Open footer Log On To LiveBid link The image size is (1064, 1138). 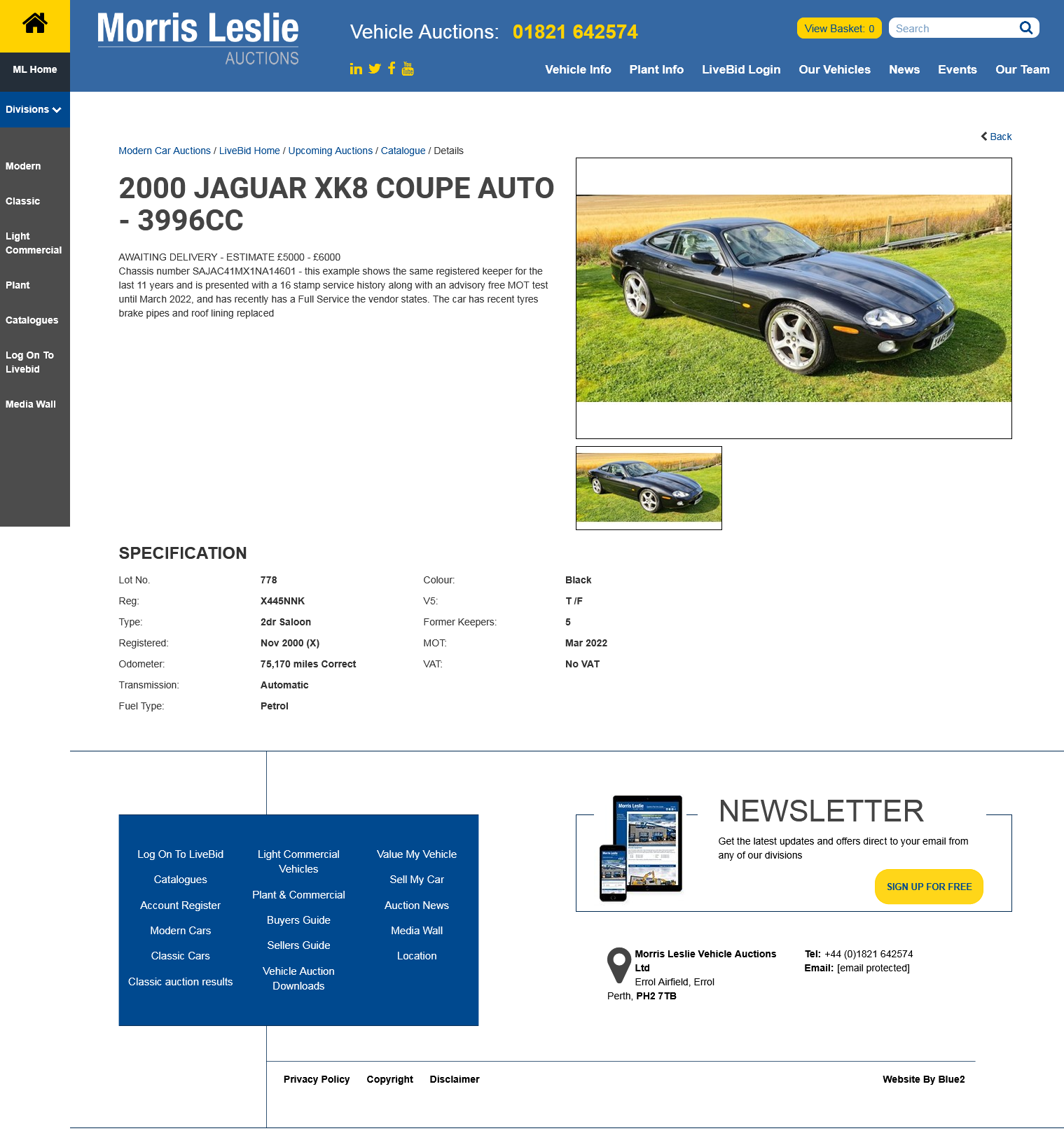pos(180,854)
